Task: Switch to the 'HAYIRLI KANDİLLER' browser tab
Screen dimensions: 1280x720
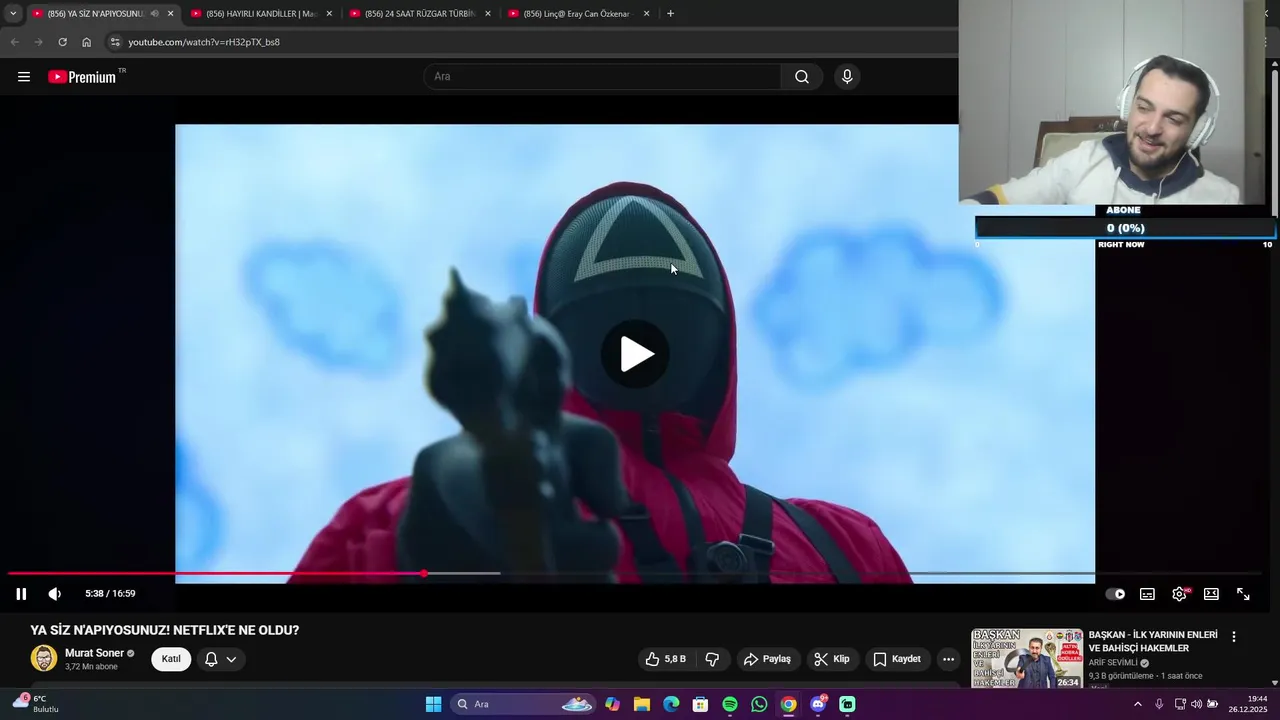Action: point(261,14)
